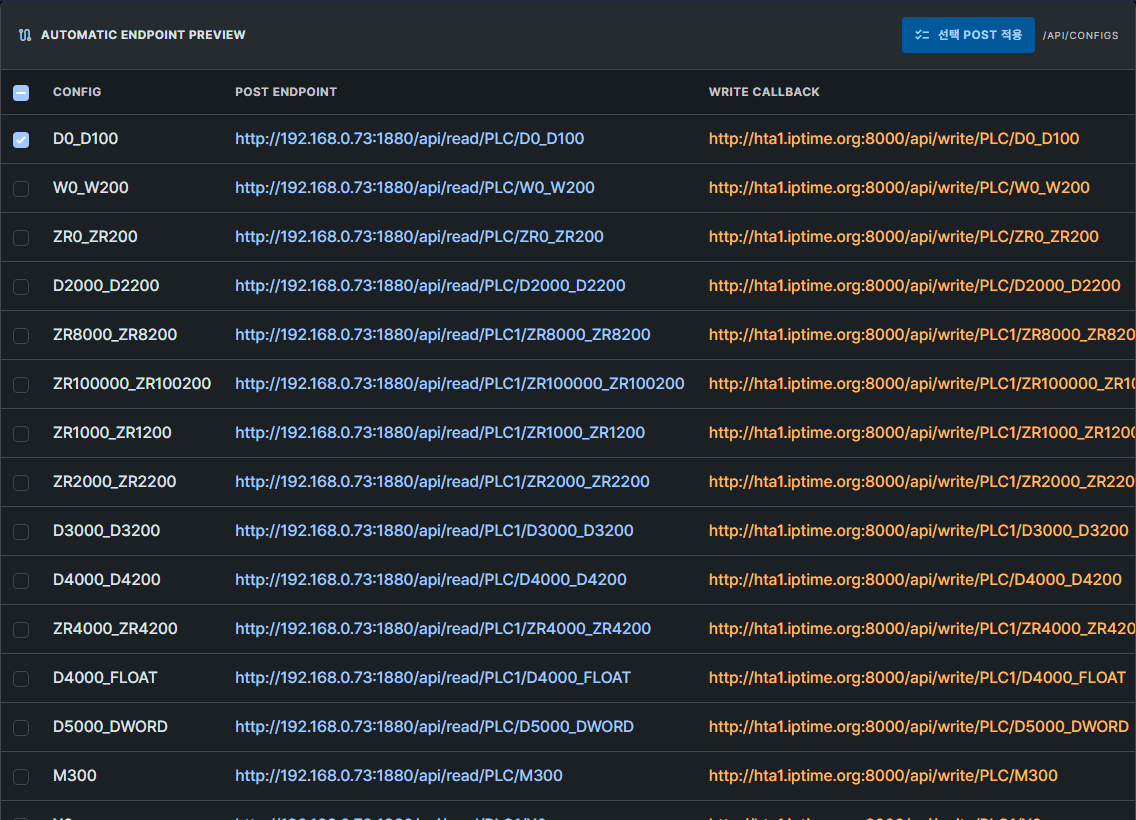The image size is (1136, 820).
Task: Open the D0_D100 write callback URL
Action: [894, 138]
